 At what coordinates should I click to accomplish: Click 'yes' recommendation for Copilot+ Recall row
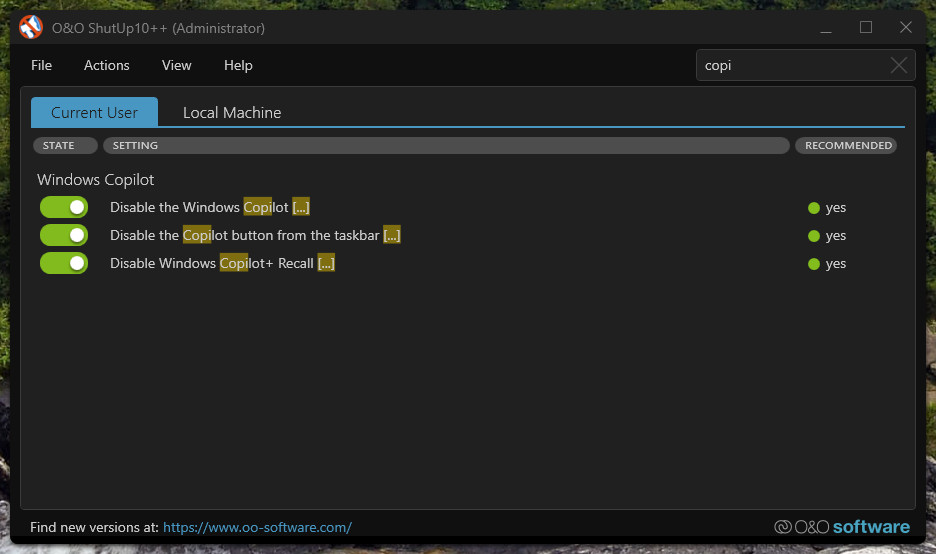[x=836, y=264]
